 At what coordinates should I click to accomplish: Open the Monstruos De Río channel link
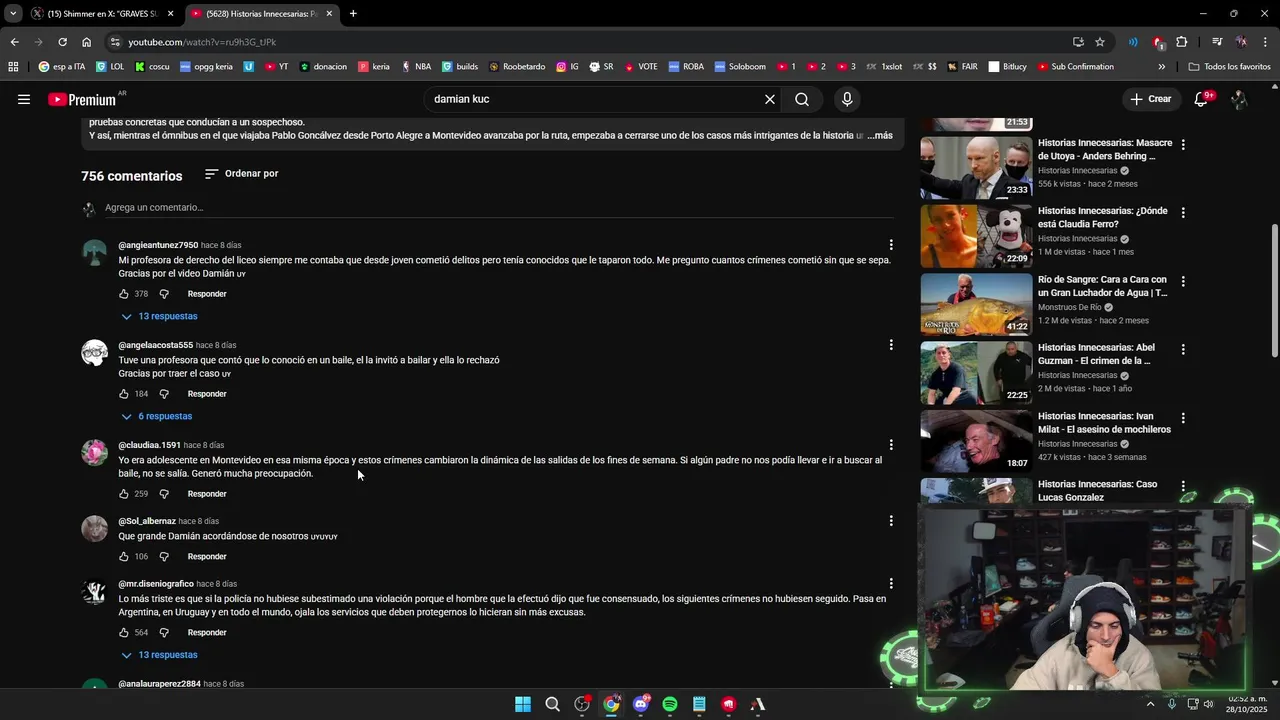tap(1069, 307)
